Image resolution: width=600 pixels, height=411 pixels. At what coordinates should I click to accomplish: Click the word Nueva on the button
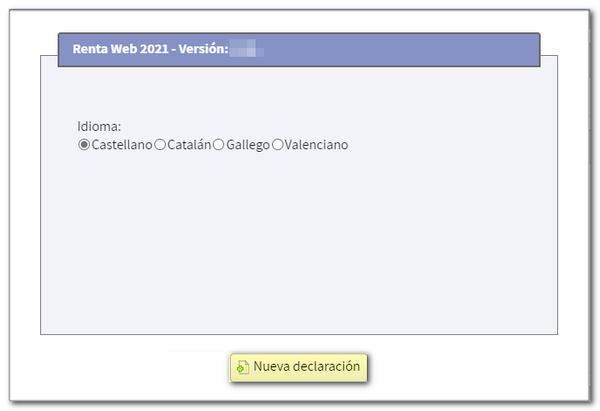point(270,367)
